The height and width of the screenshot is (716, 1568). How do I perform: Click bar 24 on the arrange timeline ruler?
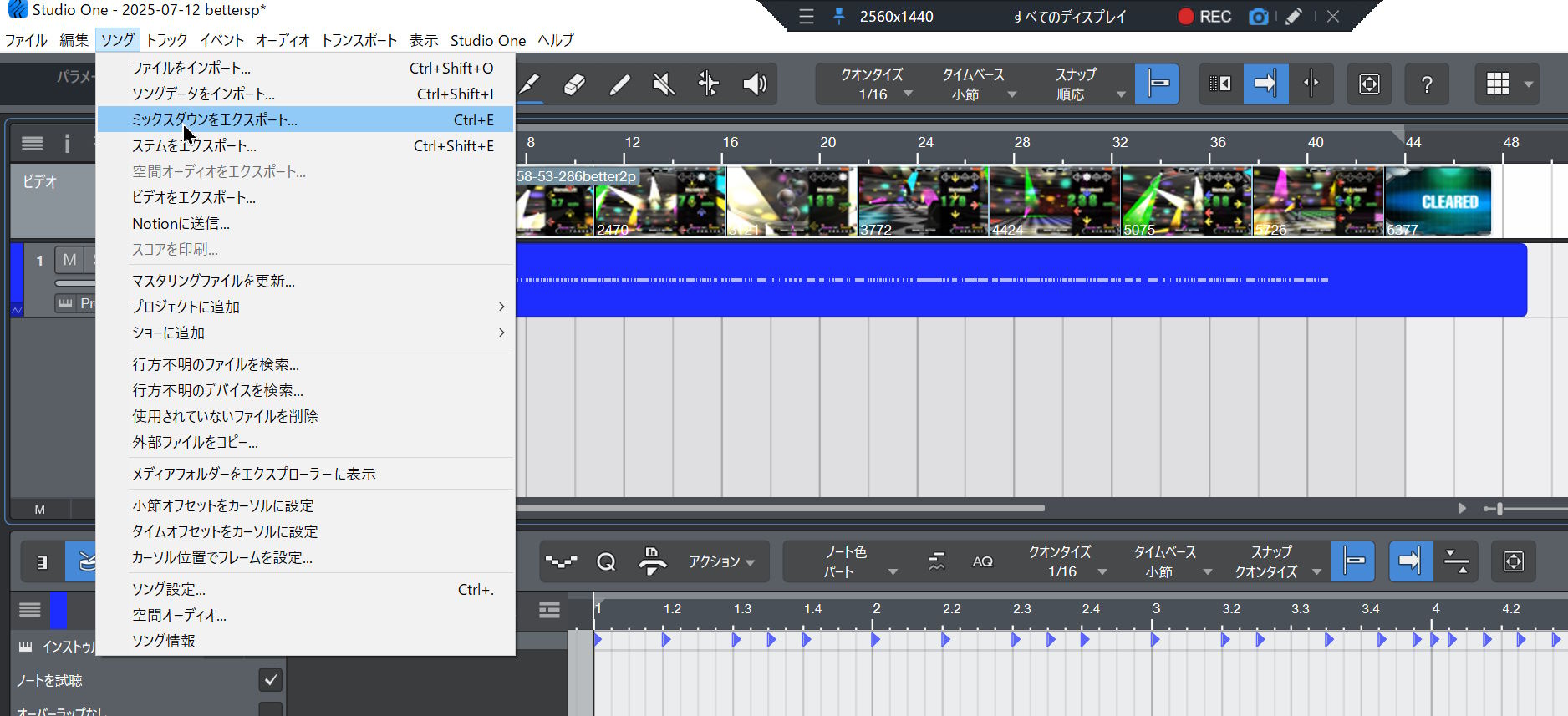point(925,143)
